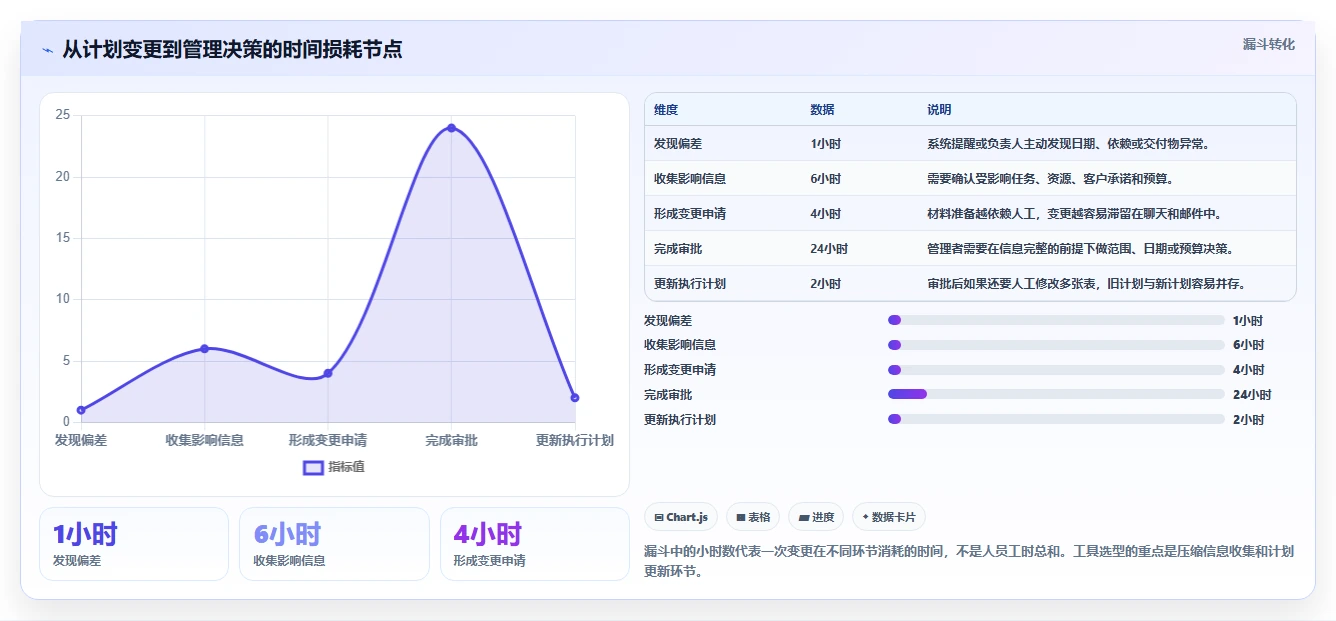
Task: Click the chart data point for 形成变更申请
Action: click(328, 373)
